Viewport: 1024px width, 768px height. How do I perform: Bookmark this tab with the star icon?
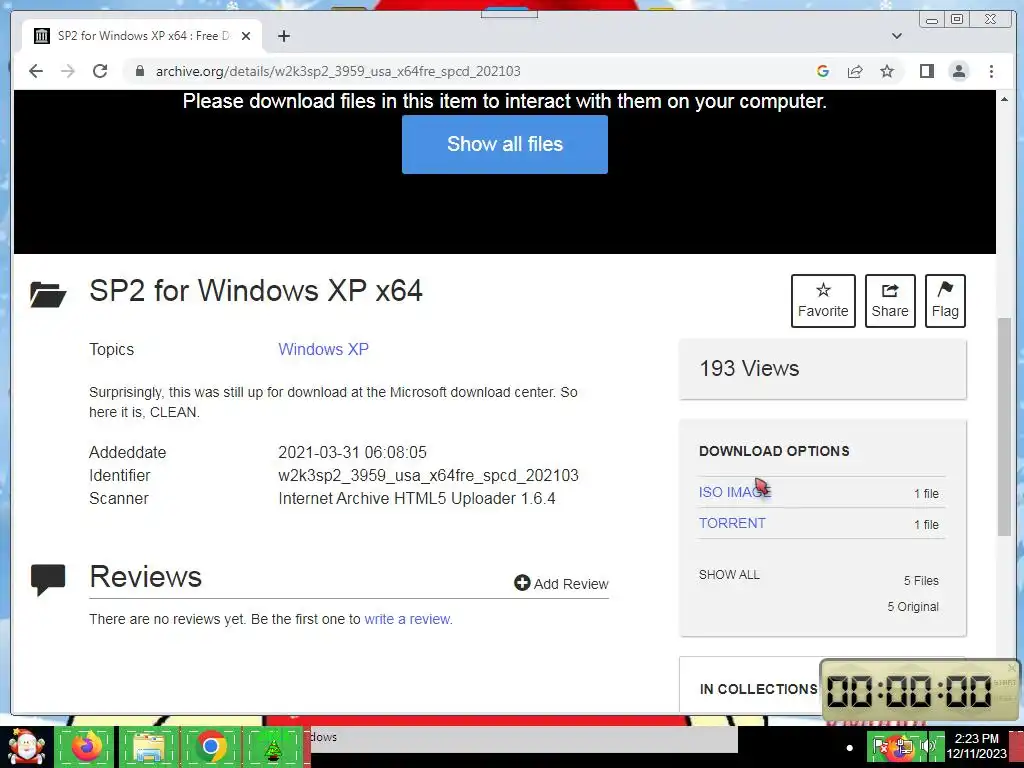pos(887,71)
